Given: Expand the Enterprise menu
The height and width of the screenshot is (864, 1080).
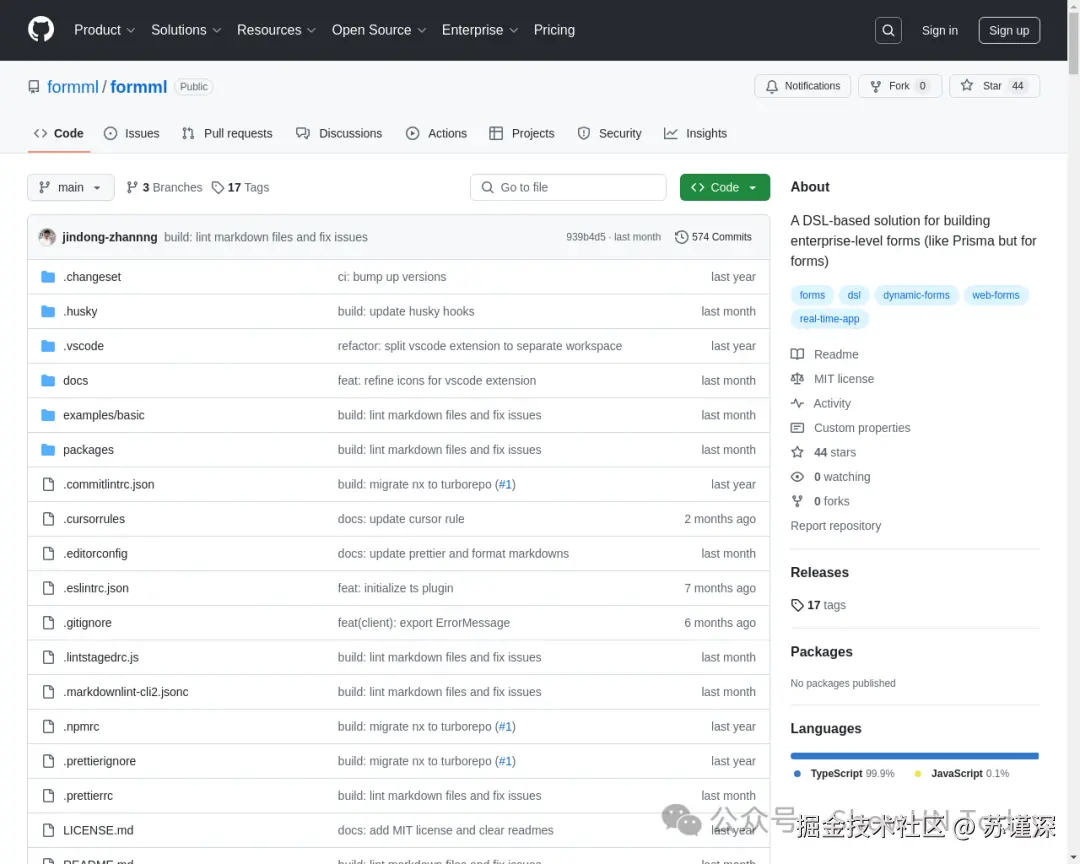Looking at the screenshot, I should tap(479, 30).
